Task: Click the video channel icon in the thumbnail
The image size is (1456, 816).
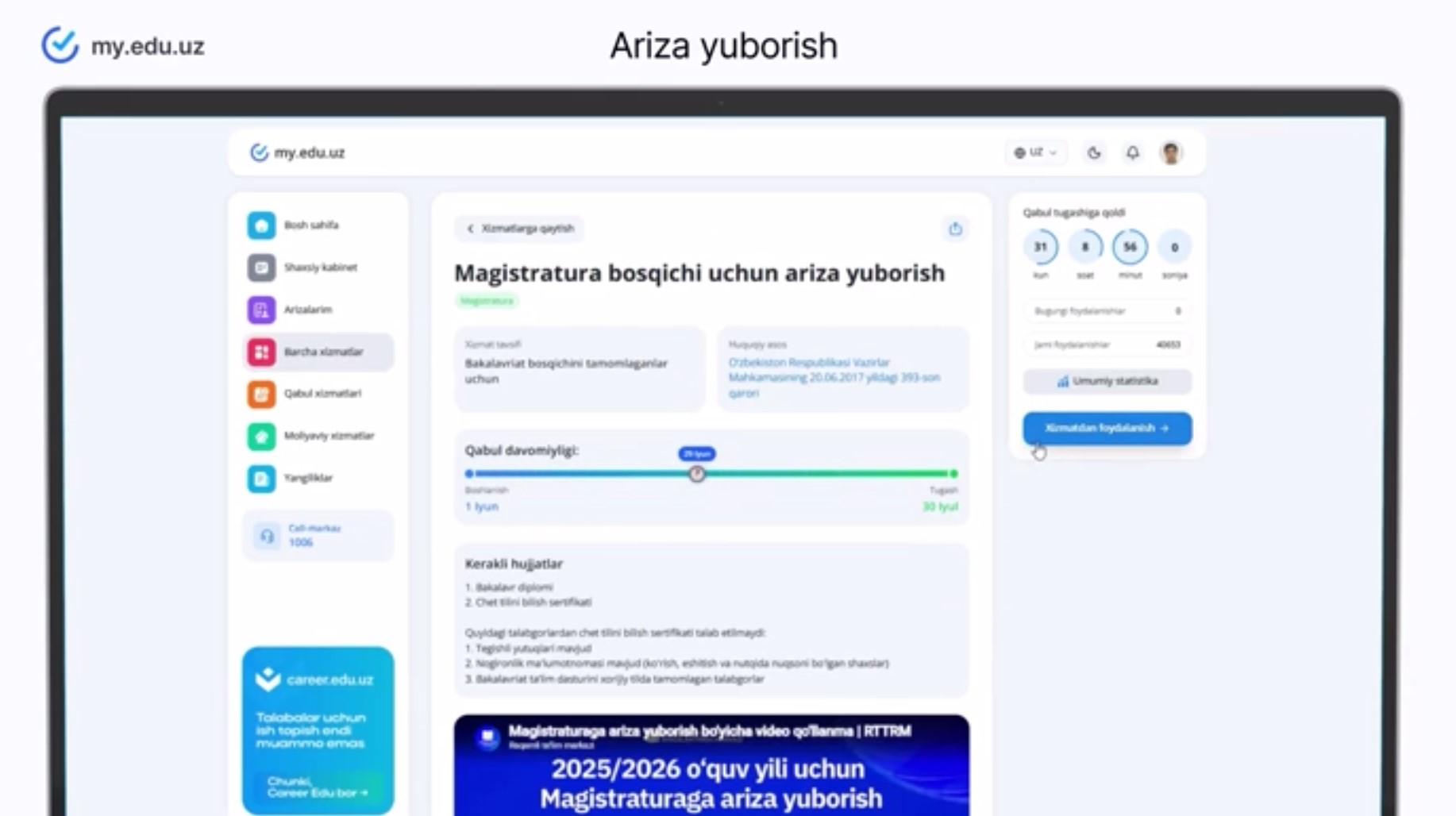Action: [x=487, y=737]
